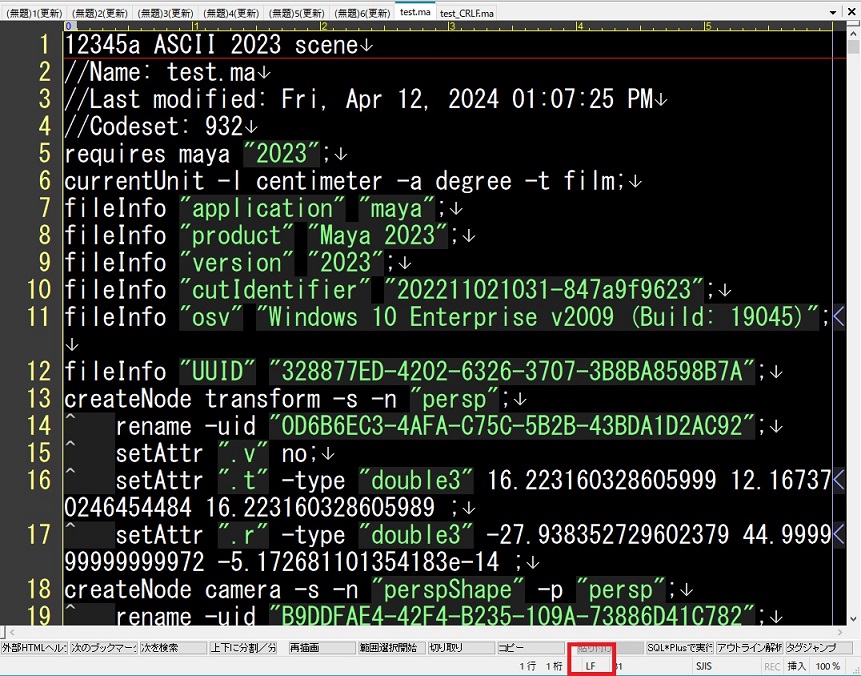Viewport: 861px width, 676px height.
Task: Switch insert mode using 挿入 indicator
Action: pyautogui.click(x=796, y=665)
